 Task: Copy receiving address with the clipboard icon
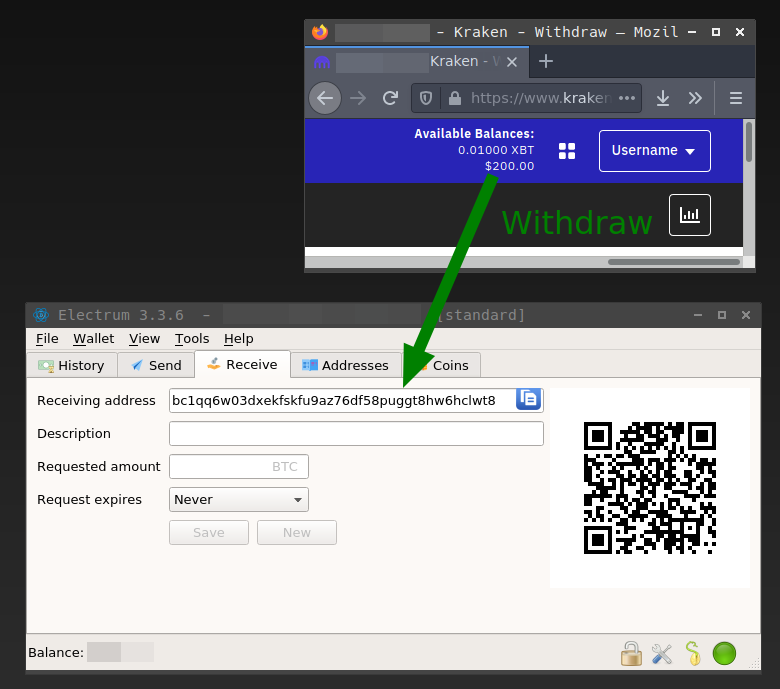point(528,399)
